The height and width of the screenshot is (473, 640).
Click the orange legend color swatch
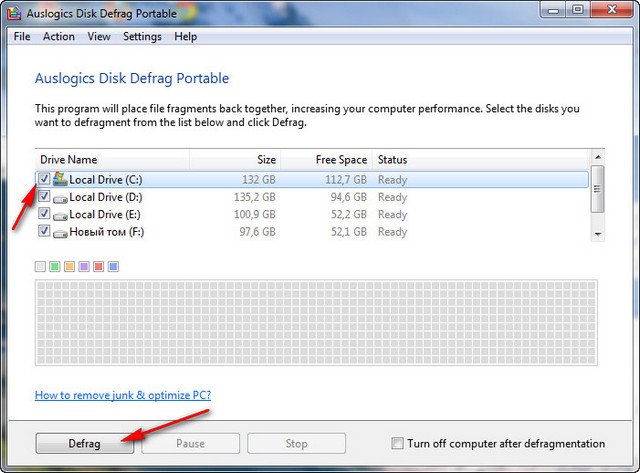(x=69, y=267)
